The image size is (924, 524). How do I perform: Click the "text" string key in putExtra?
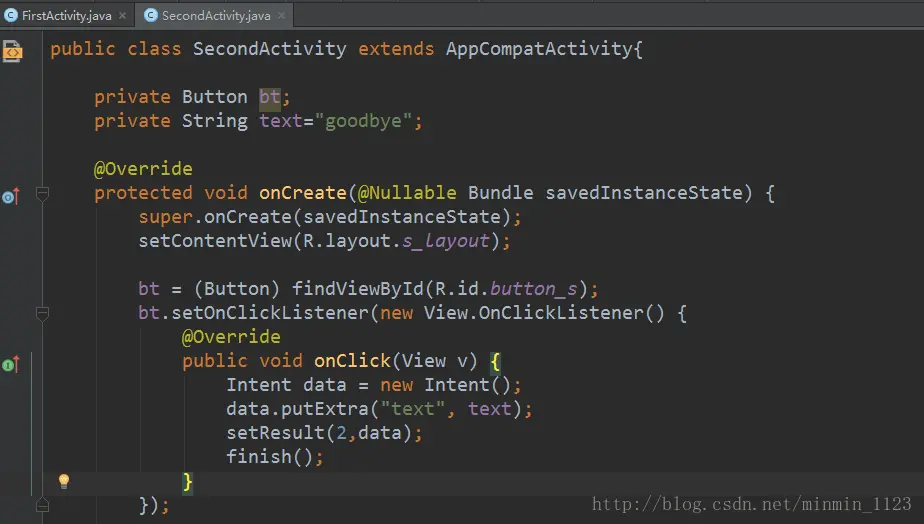tap(412, 409)
